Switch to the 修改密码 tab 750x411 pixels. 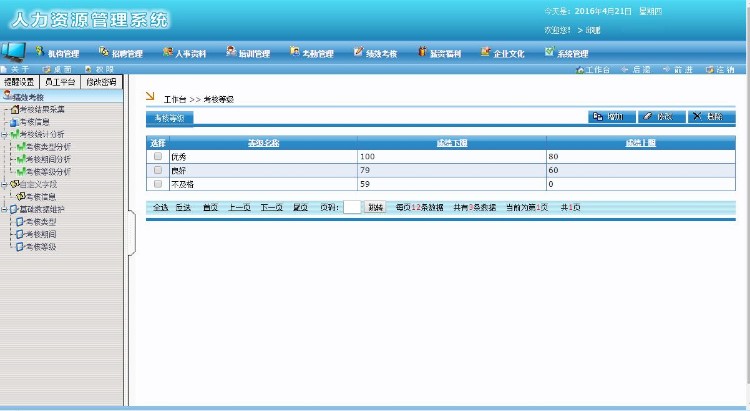tap(101, 82)
